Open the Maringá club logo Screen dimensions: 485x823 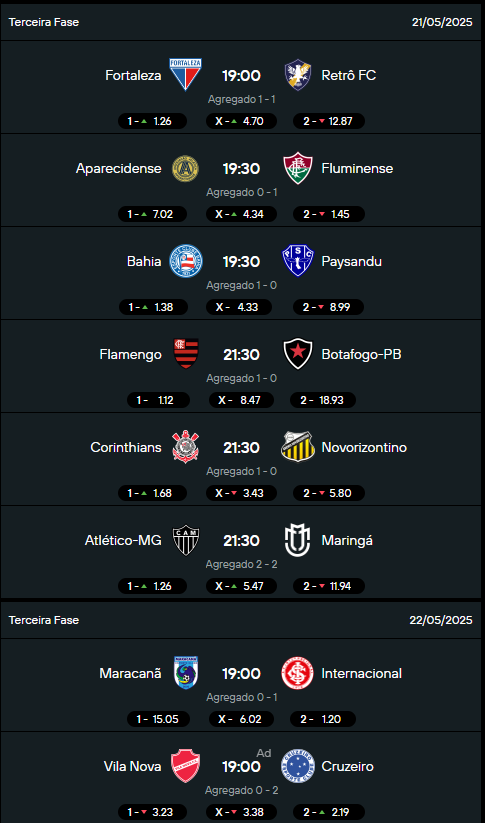(298, 540)
